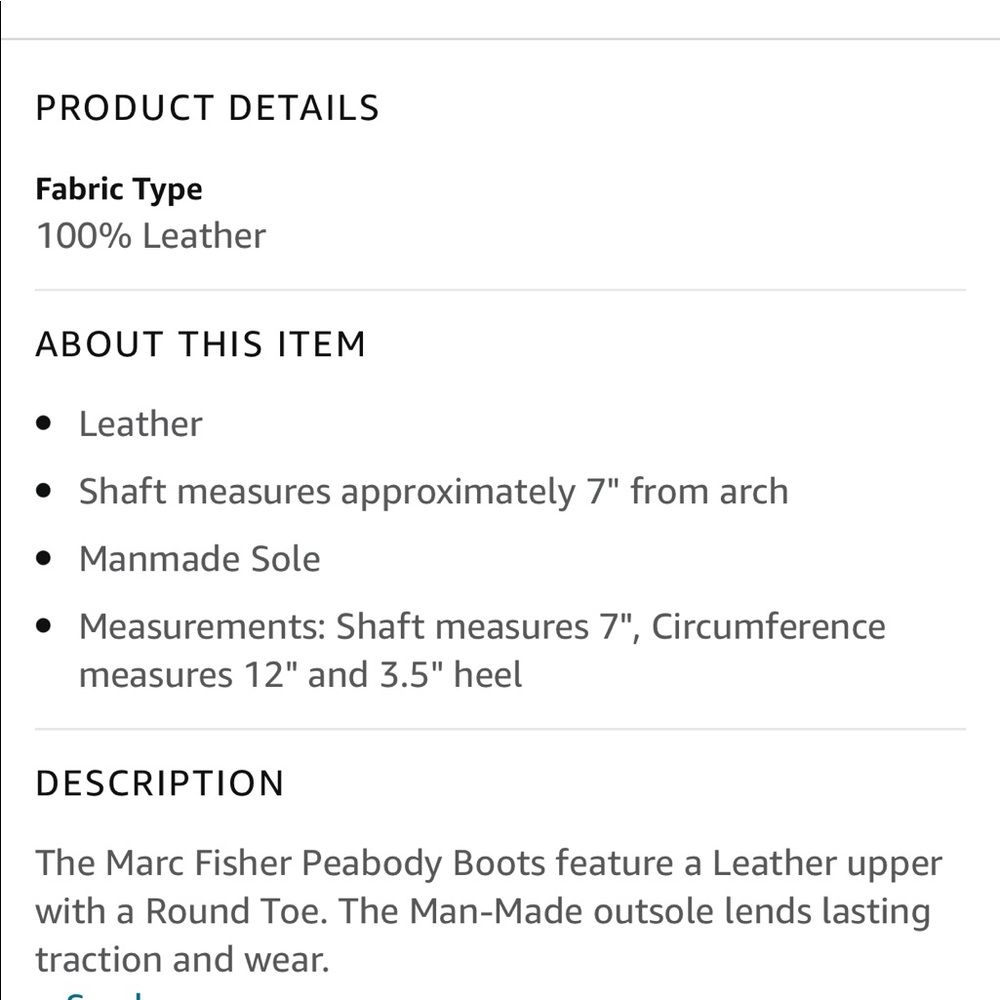Screen dimensions: 1000x1000
Task: Select the Fabric Type label
Action: [x=118, y=189]
